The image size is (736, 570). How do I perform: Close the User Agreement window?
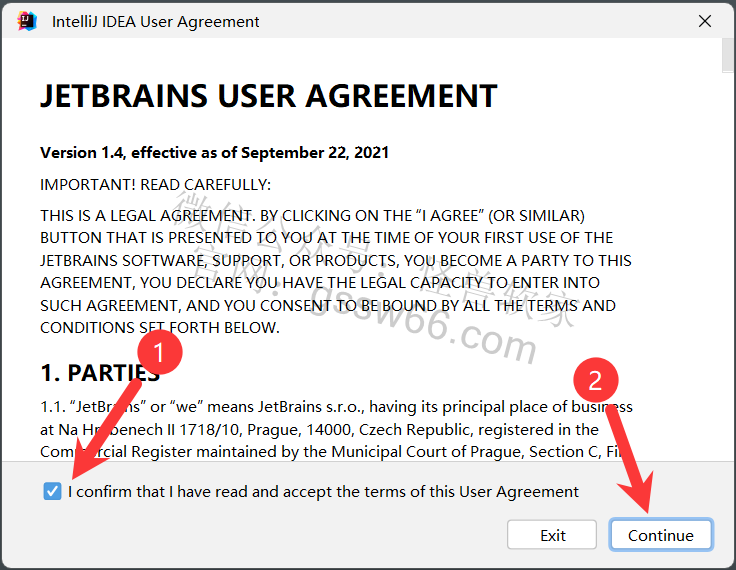pos(705,21)
